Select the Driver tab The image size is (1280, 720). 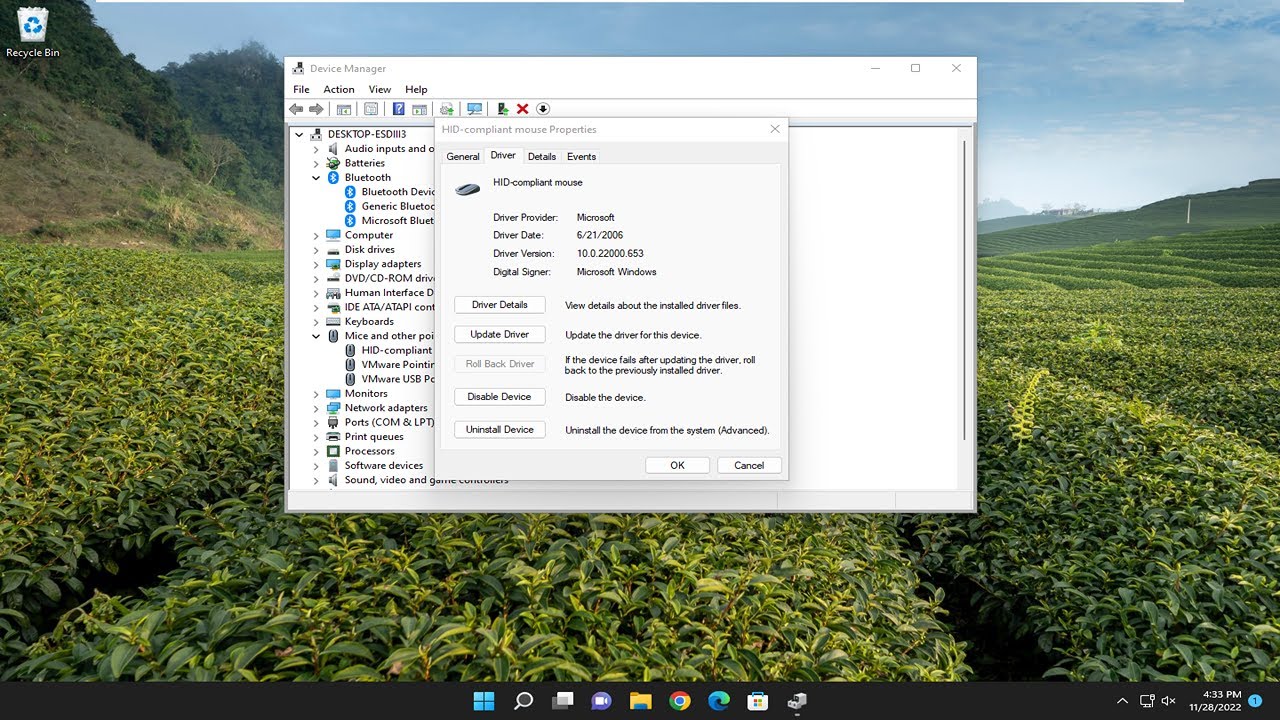(503, 155)
